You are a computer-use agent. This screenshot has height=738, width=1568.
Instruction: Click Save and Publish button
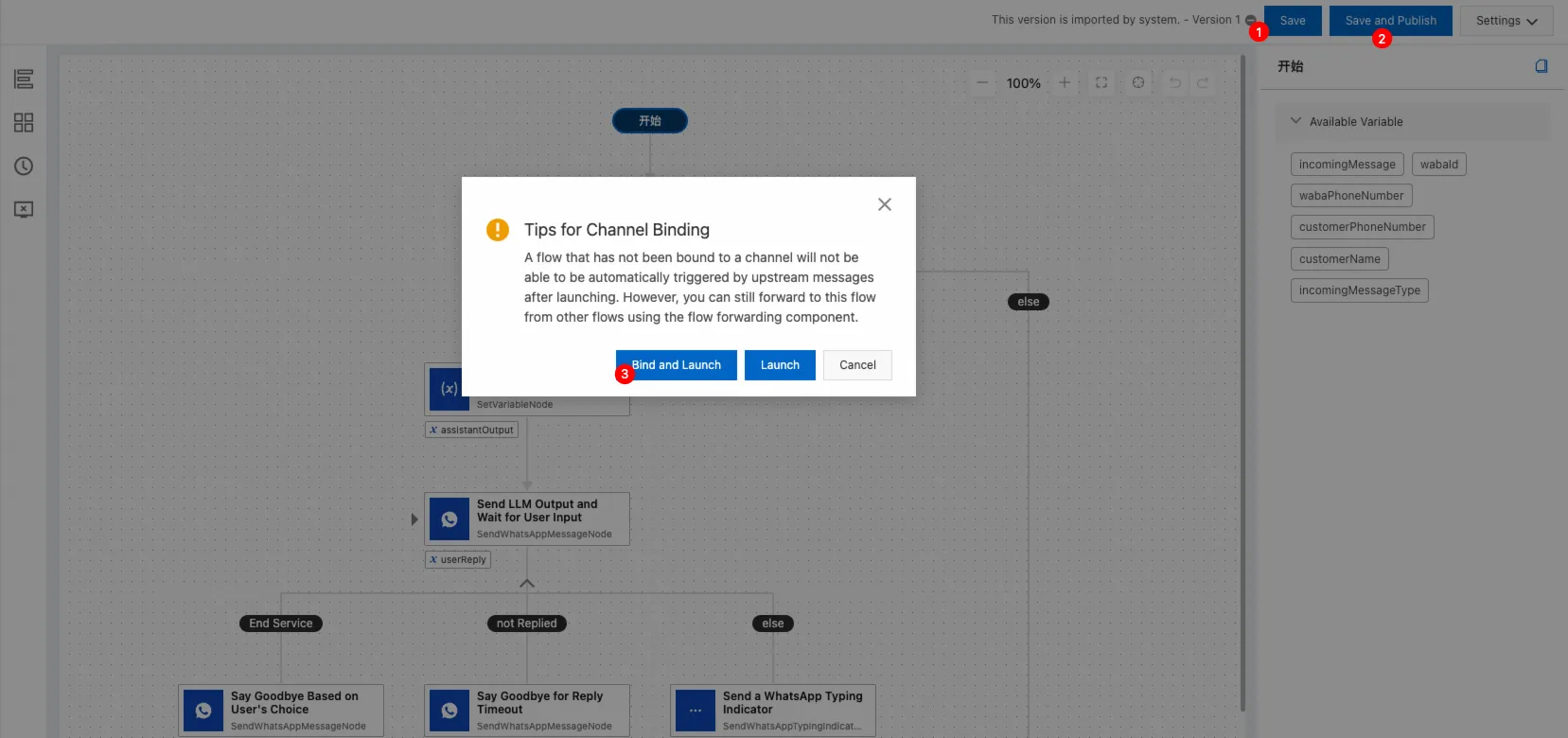(1390, 21)
